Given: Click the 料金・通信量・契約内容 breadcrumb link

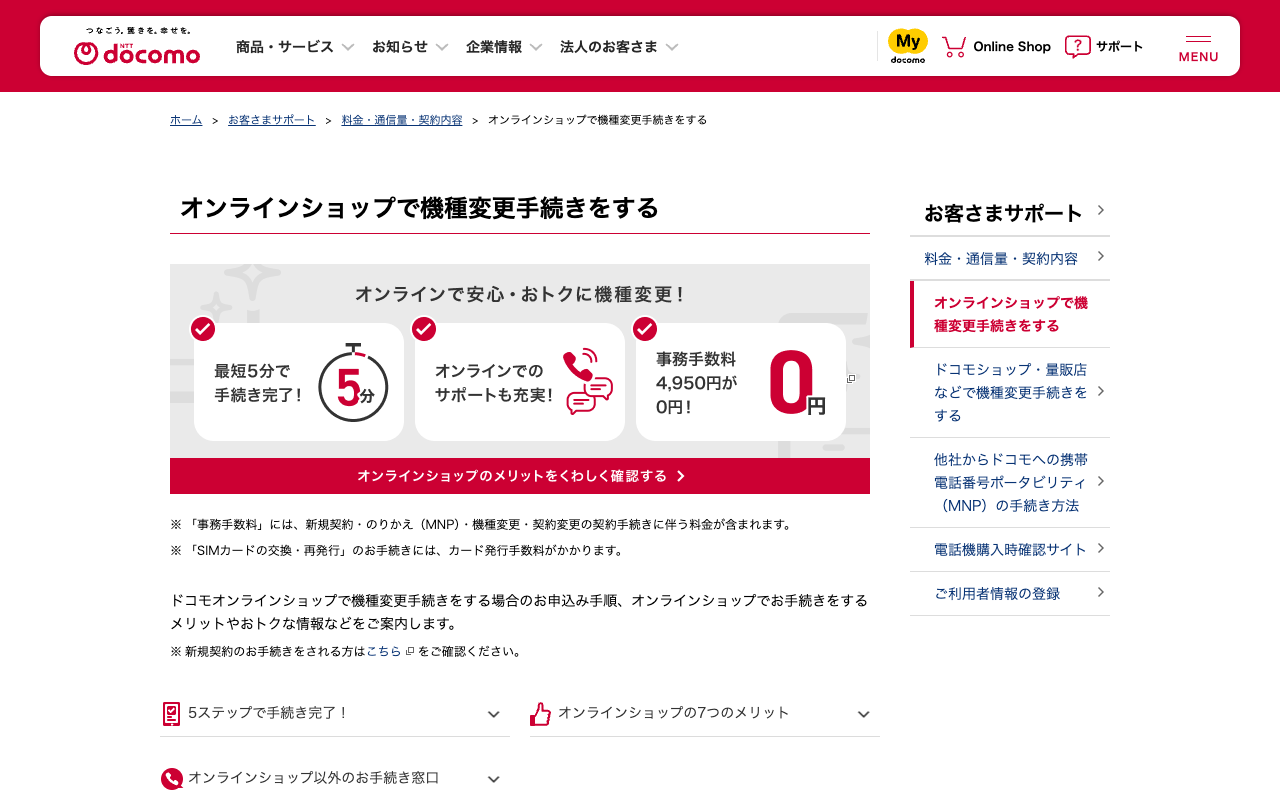Looking at the screenshot, I should coord(402,120).
